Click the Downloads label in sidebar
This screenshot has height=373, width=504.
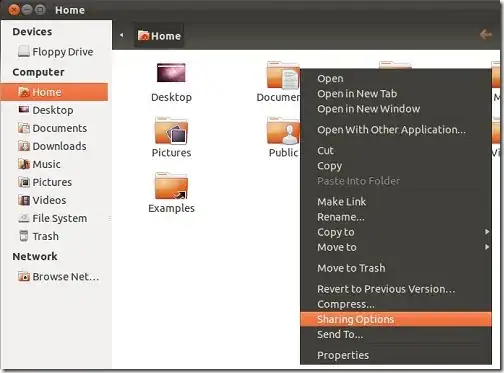59,146
